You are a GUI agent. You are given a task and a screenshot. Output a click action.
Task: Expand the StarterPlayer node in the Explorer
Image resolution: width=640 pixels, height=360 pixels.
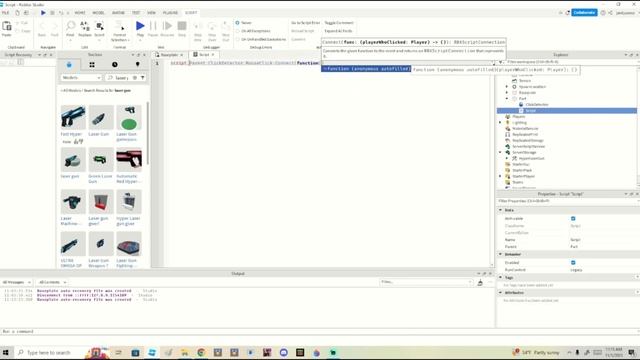[x=501, y=176]
